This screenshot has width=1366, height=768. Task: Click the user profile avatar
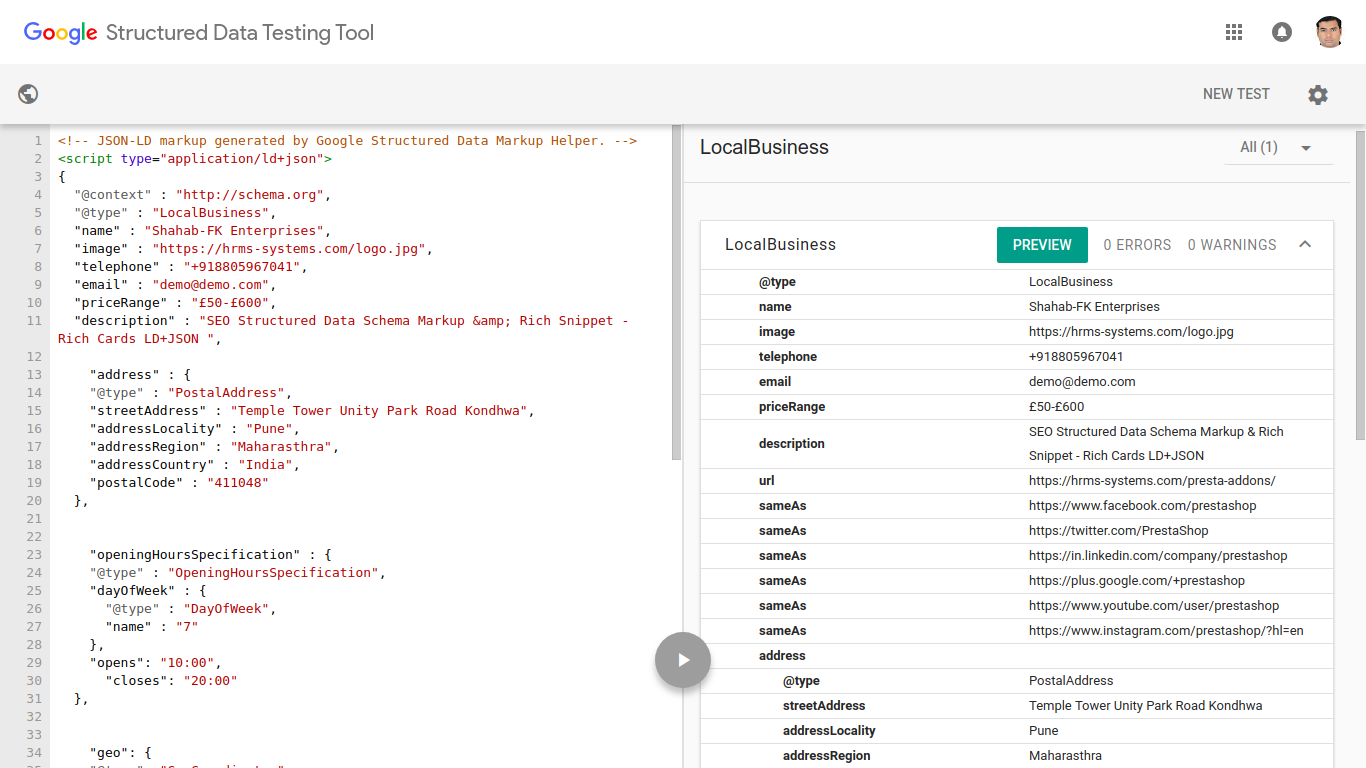click(x=1329, y=32)
